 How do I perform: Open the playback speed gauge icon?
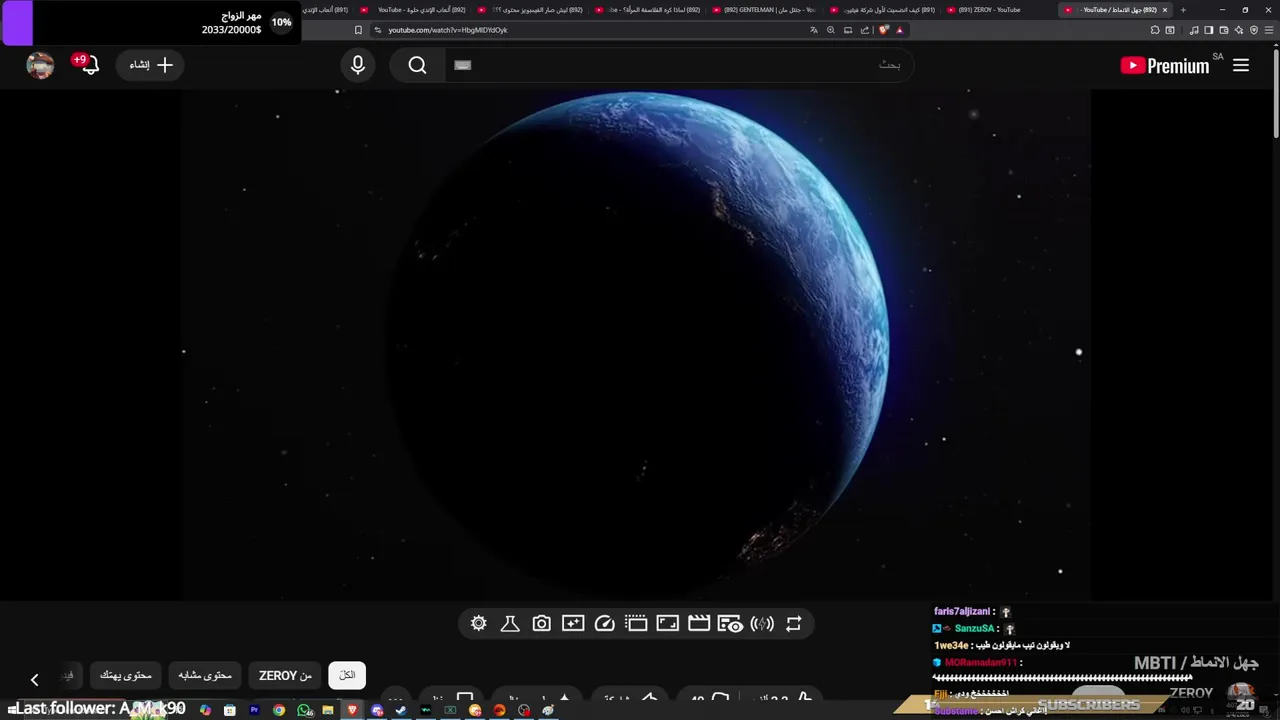pyautogui.click(x=604, y=624)
